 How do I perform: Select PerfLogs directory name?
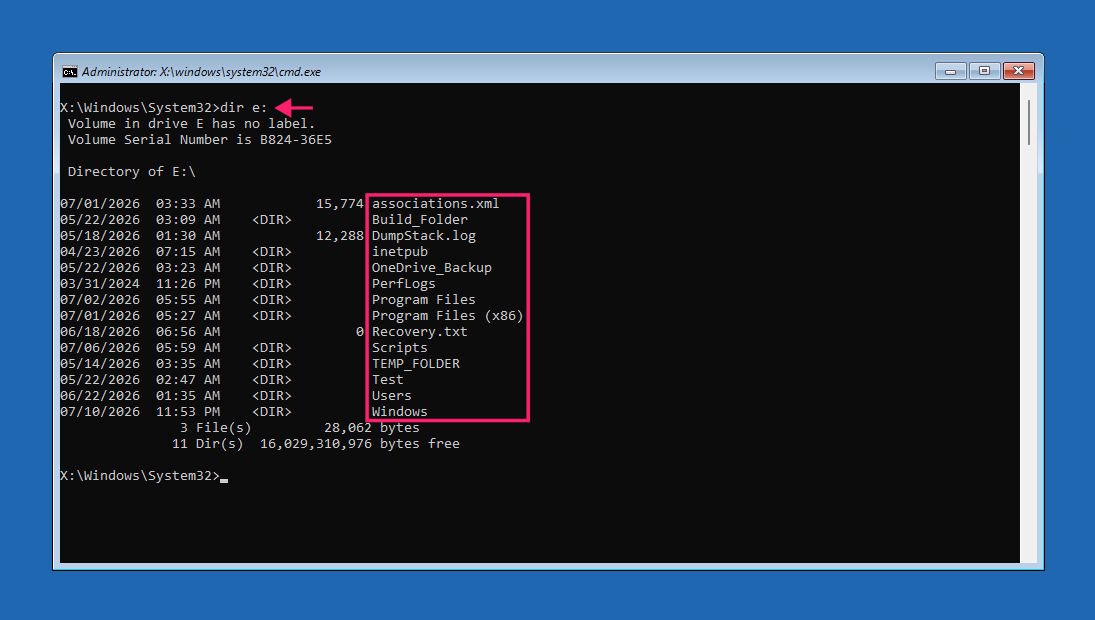click(404, 284)
